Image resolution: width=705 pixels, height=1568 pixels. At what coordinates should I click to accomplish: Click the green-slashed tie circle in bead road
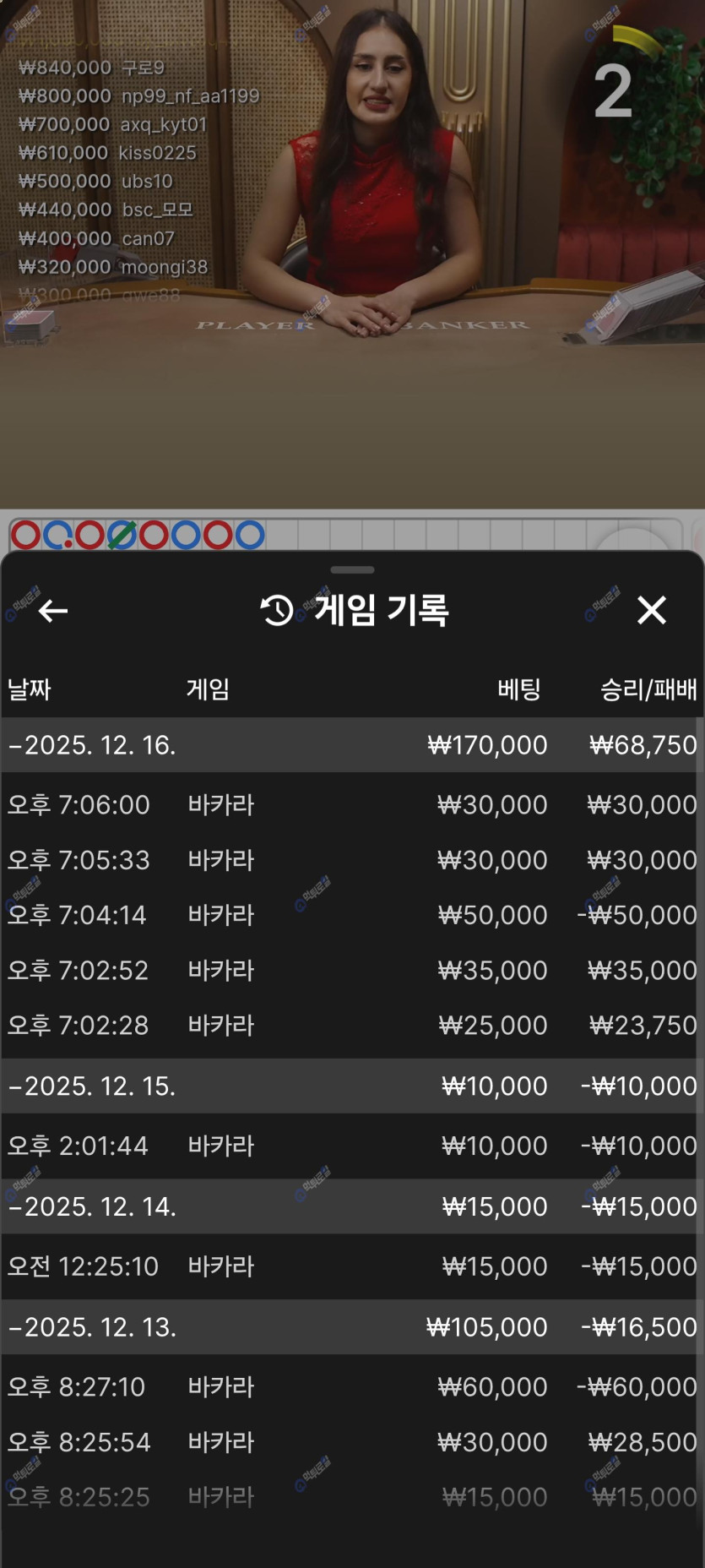tap(122, 535)
